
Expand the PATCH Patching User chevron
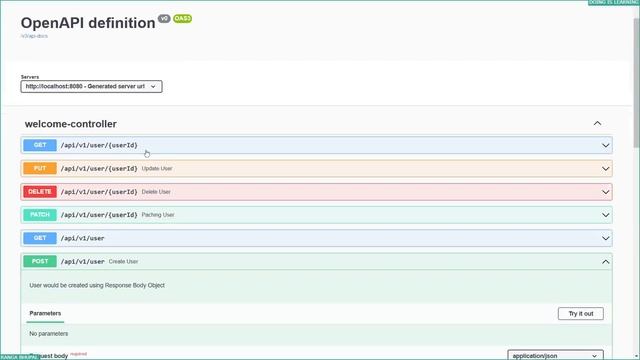(605, 215)
